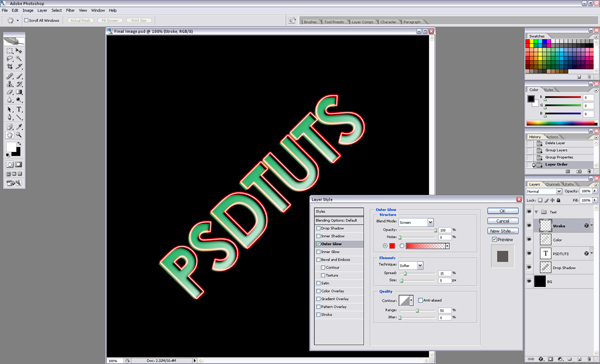Select the Brush tool
The image size is (600, 364).
pos(19,76)
